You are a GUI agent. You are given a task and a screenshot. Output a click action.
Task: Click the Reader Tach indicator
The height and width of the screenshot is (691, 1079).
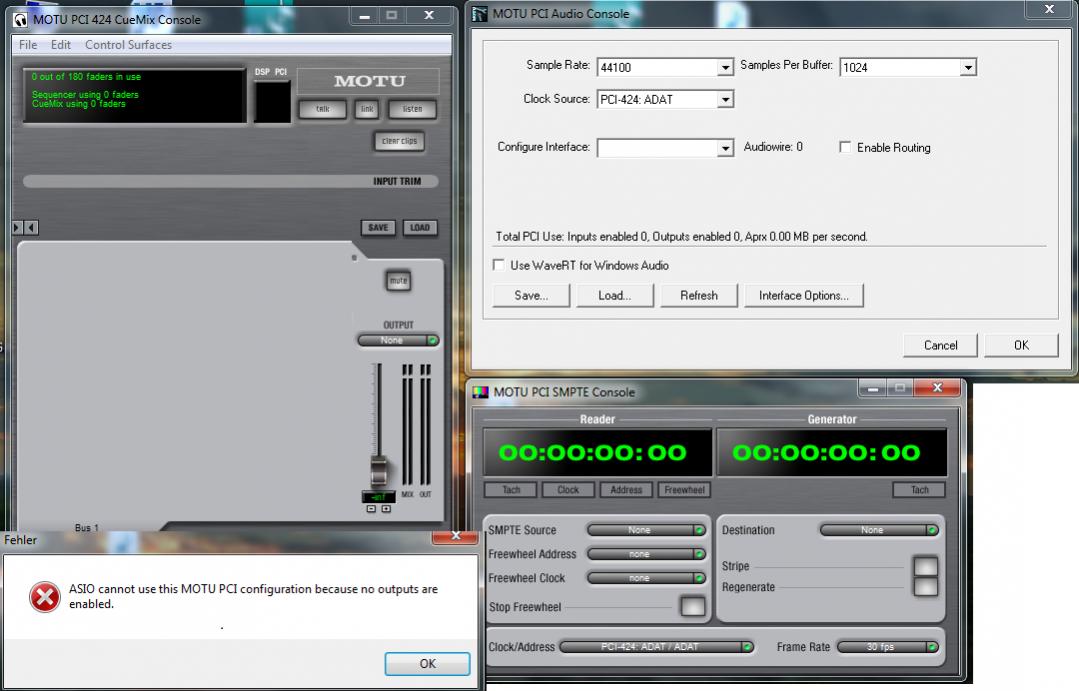(x=511, y=489)
